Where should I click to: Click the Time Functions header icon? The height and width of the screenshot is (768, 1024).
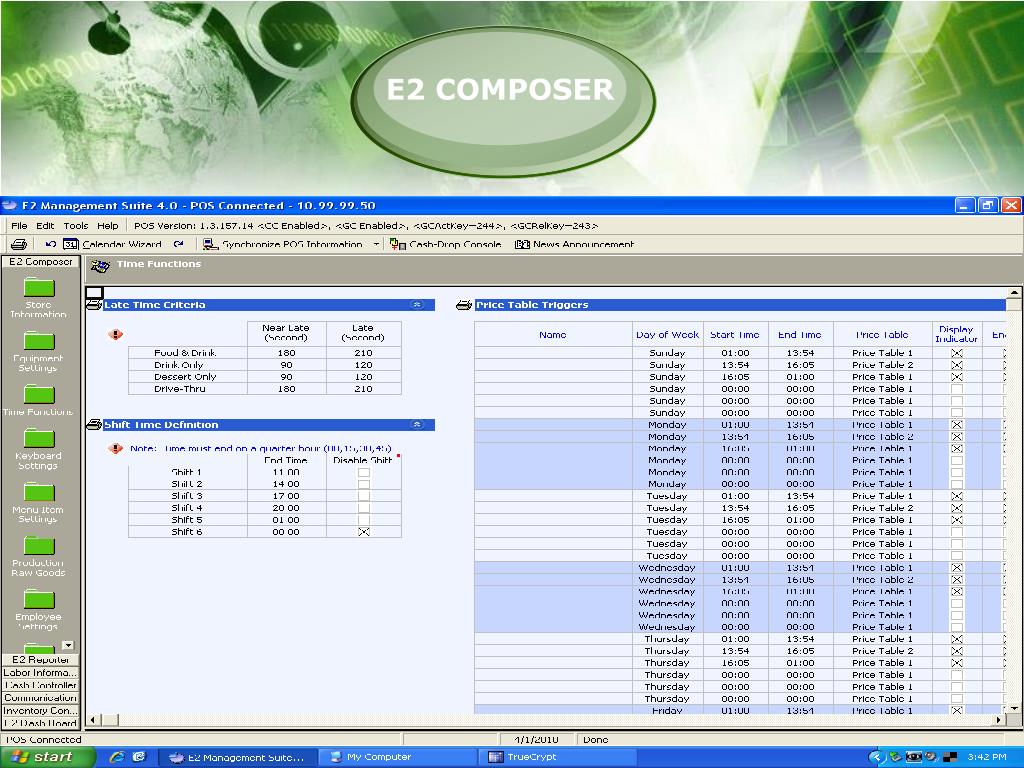(100, 266)
